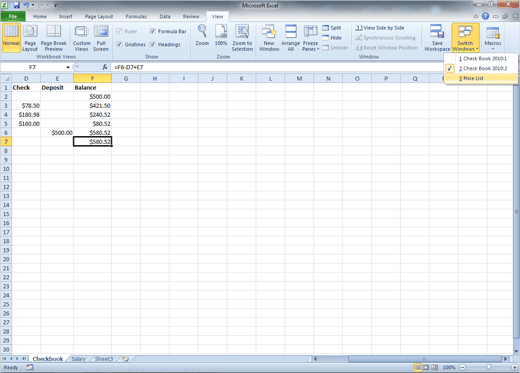Image resolution: width=520 pixels, height=373 pixels.
Task: Switch to Page Layout view
Action: click(30, 38)
